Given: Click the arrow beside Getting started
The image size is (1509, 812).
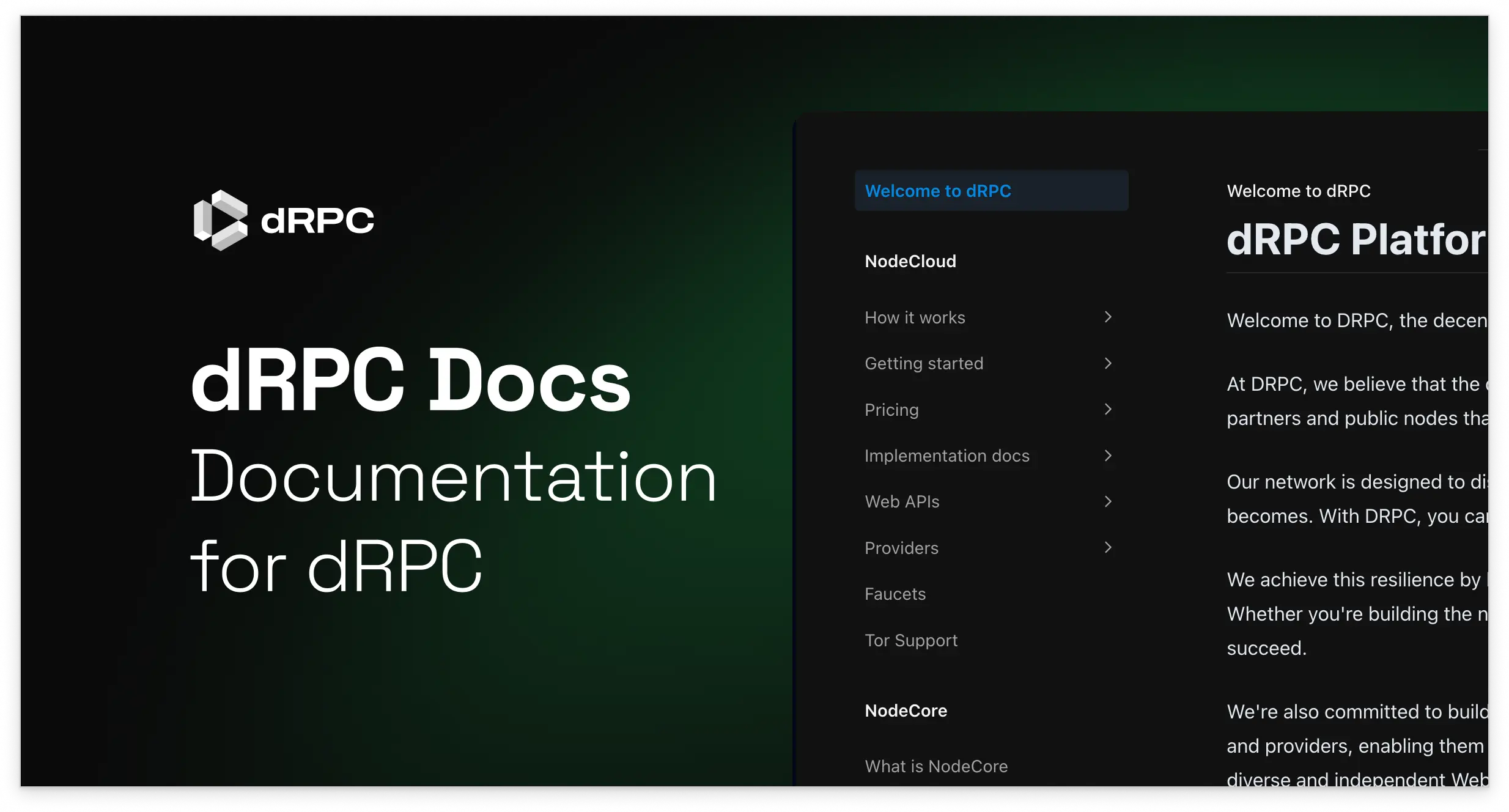Looking at the screenshot, I should 1108,363.
